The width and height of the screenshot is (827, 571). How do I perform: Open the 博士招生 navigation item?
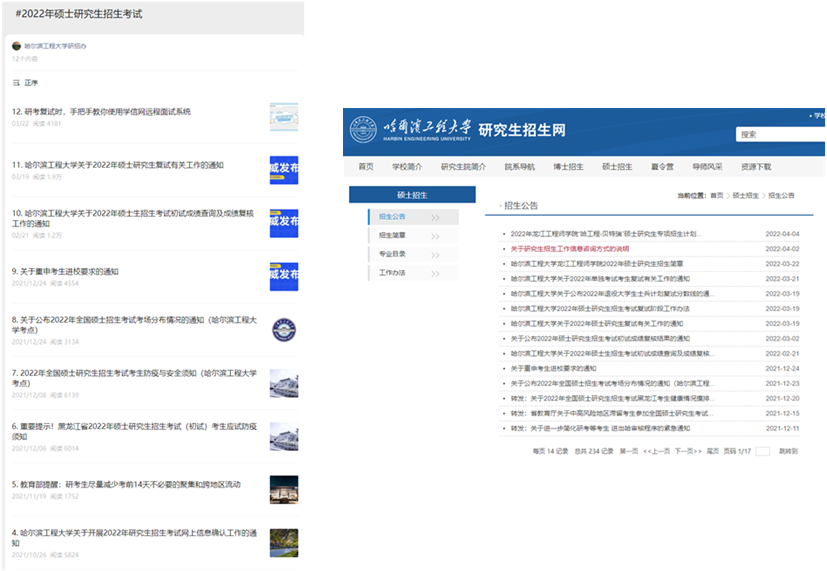[x=568, y=167]
